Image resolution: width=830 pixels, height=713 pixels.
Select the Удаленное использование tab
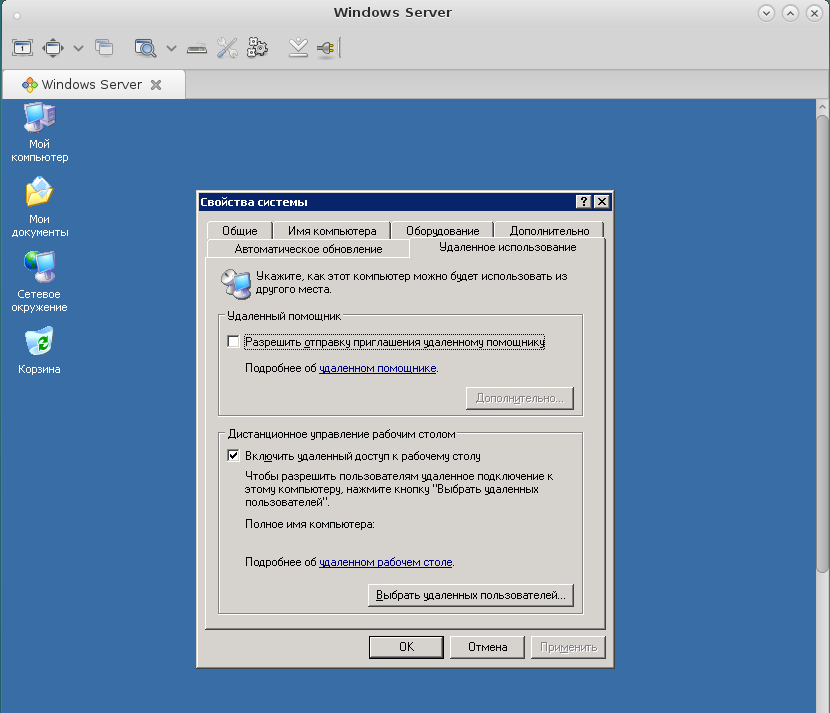click(x=508, y=247)
